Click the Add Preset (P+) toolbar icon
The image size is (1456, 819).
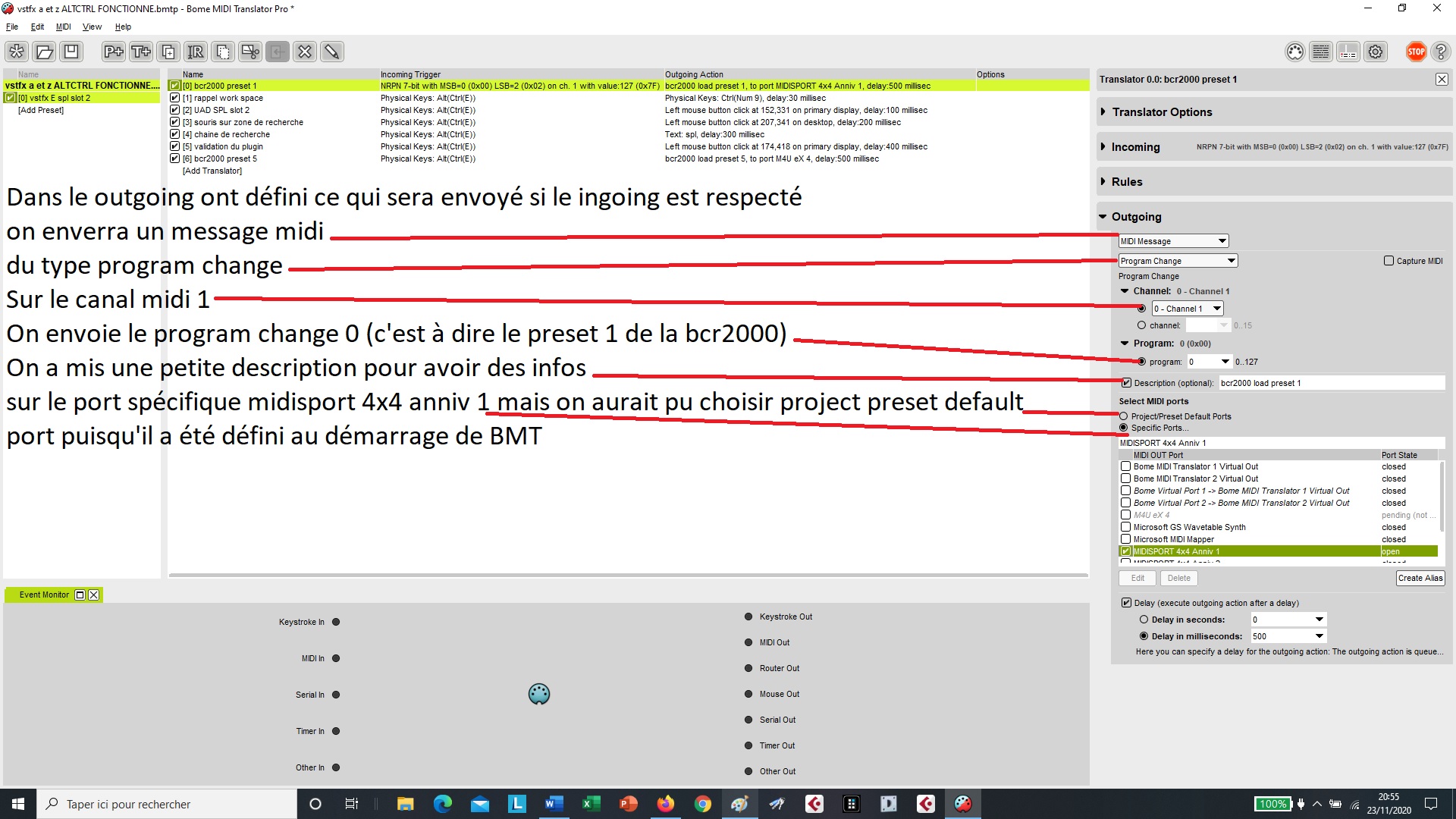[x=114, y=52]
